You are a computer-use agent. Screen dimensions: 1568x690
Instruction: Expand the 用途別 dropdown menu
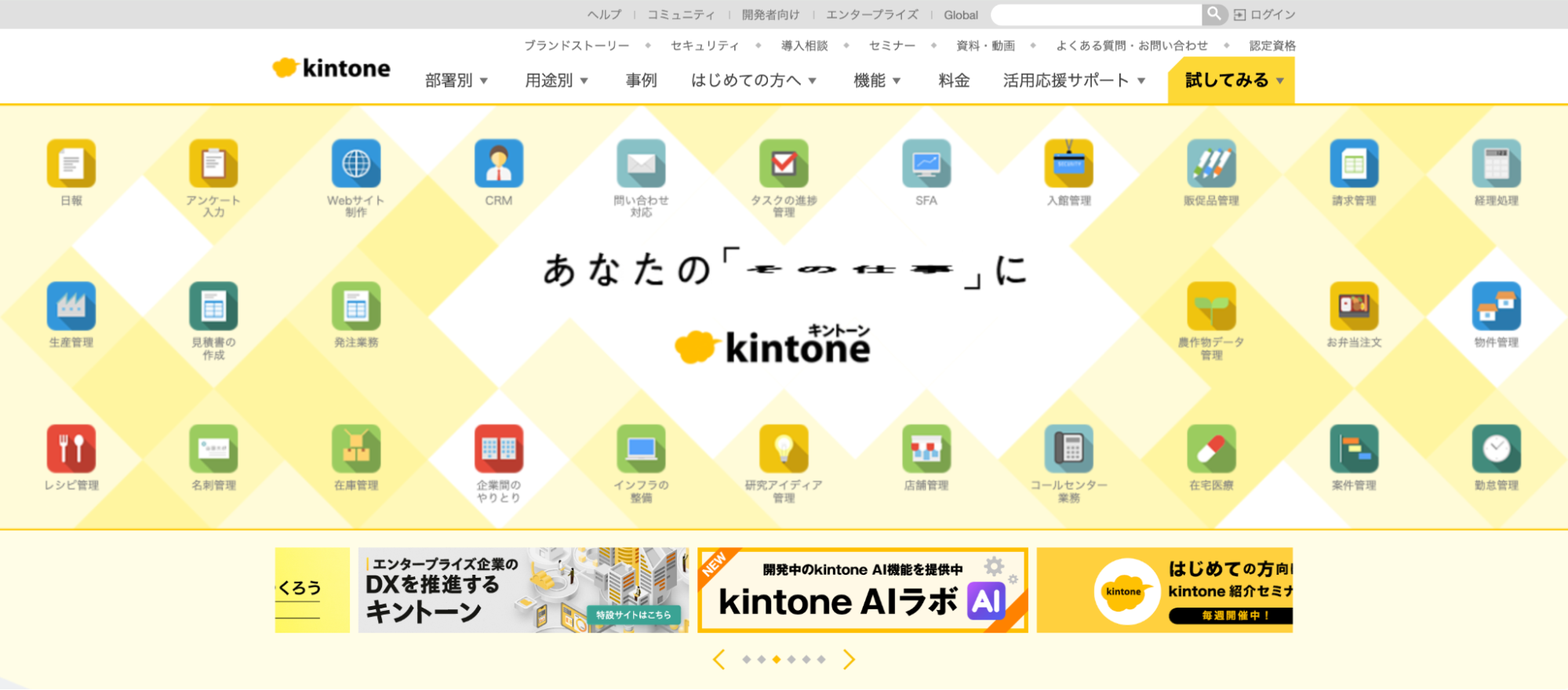point(556,81)
